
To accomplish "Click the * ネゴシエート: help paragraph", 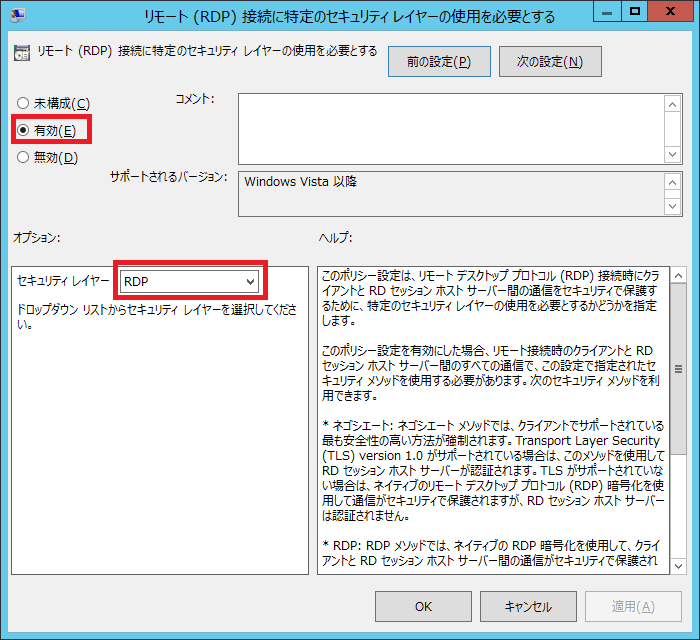I will click(x=493, y=471).
